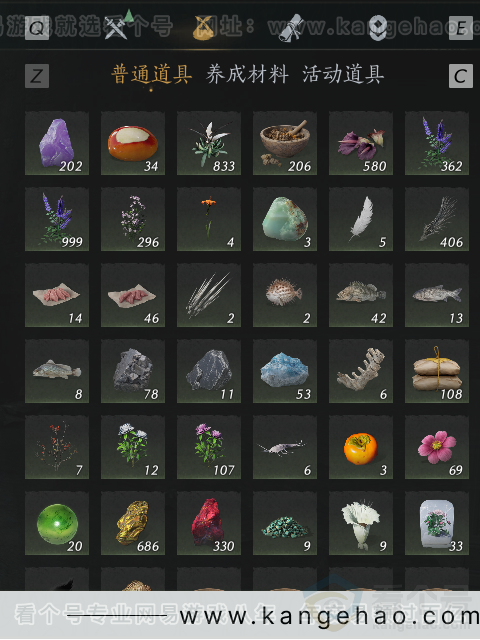Switch to the 活动道具 tab
The image size is (480, 640).
tap(343, 75)
